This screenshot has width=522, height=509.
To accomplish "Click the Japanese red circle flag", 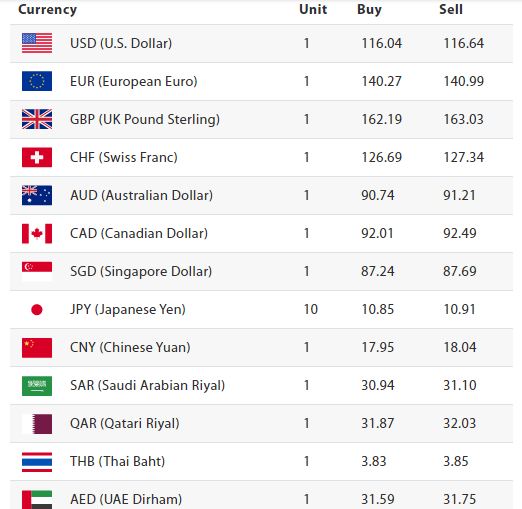I will [x=37, y=309].
